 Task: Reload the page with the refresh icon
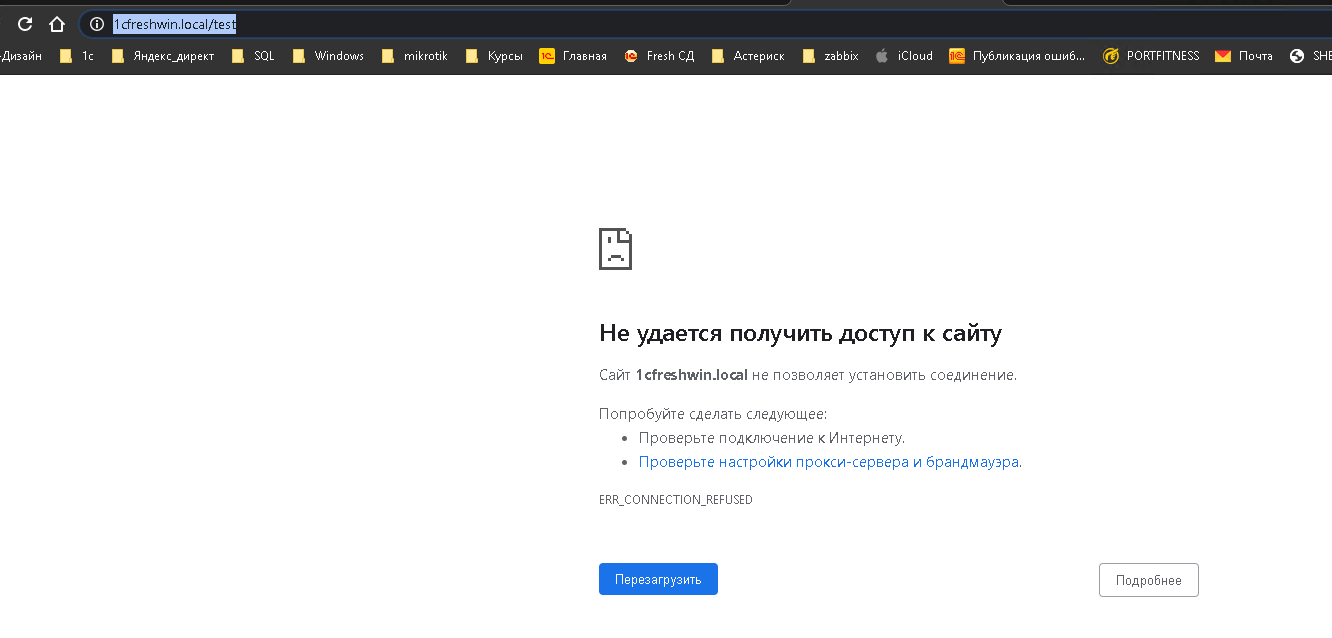[x=25, y=24]
